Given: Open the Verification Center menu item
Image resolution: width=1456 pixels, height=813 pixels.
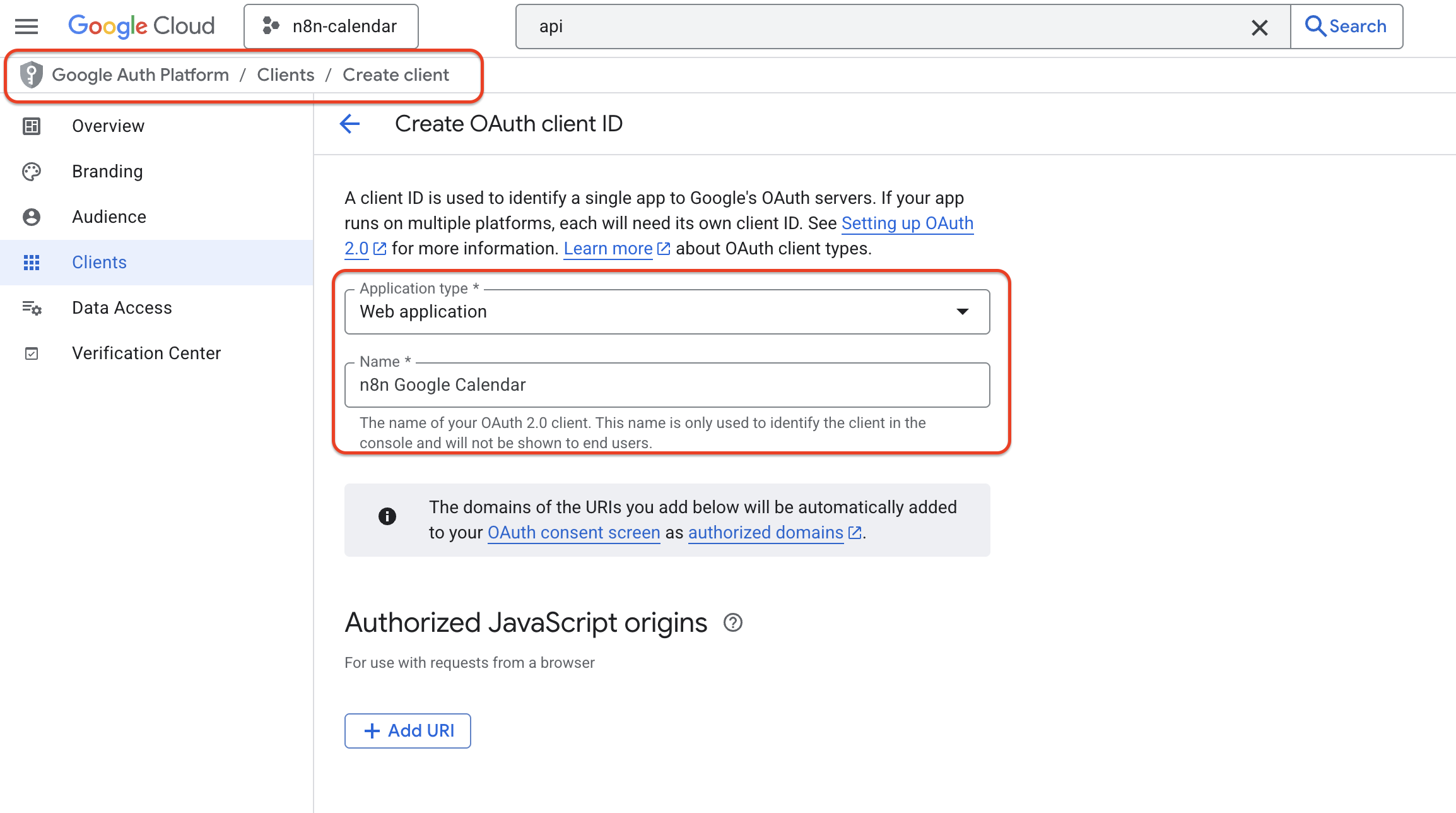Looking at the screenshot, I should coord(146,353).
